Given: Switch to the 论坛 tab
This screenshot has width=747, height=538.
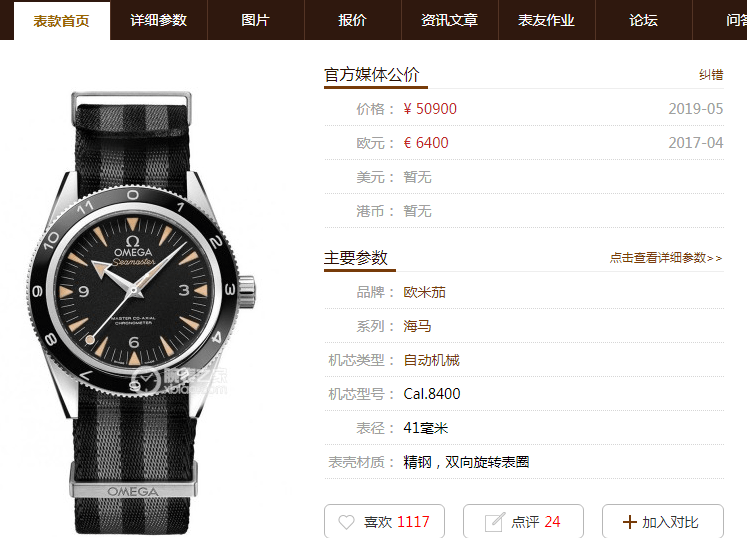Looking at the screenshot, I should 643,20.
